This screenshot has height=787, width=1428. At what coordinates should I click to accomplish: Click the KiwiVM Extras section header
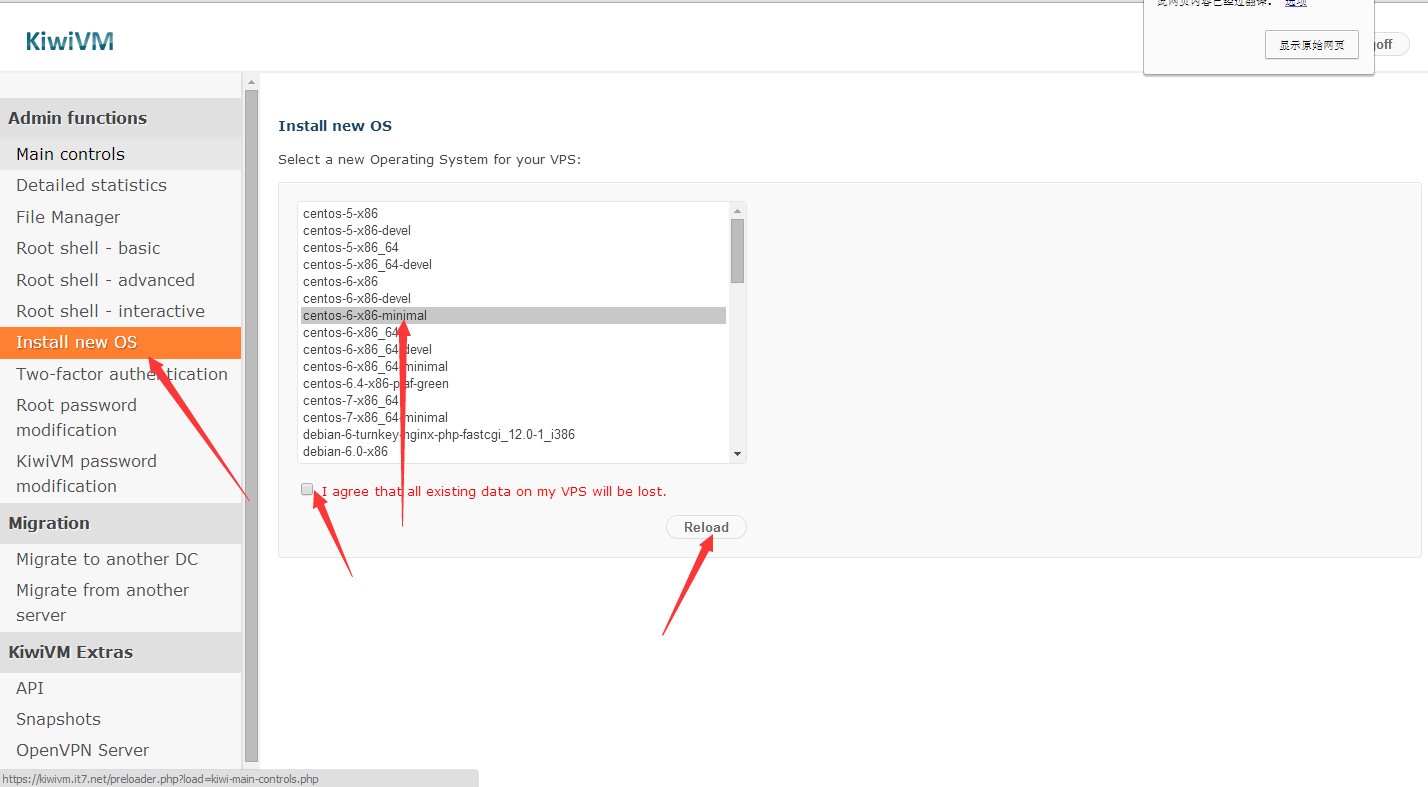pos(120,652)
